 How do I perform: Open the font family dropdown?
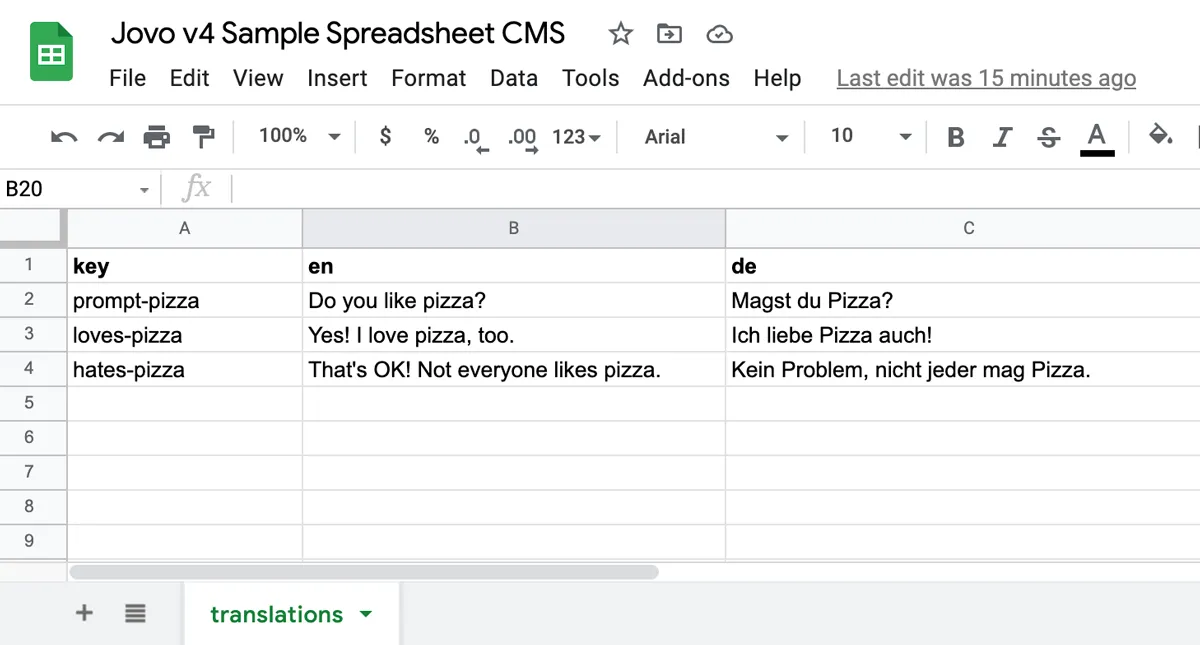710,137
